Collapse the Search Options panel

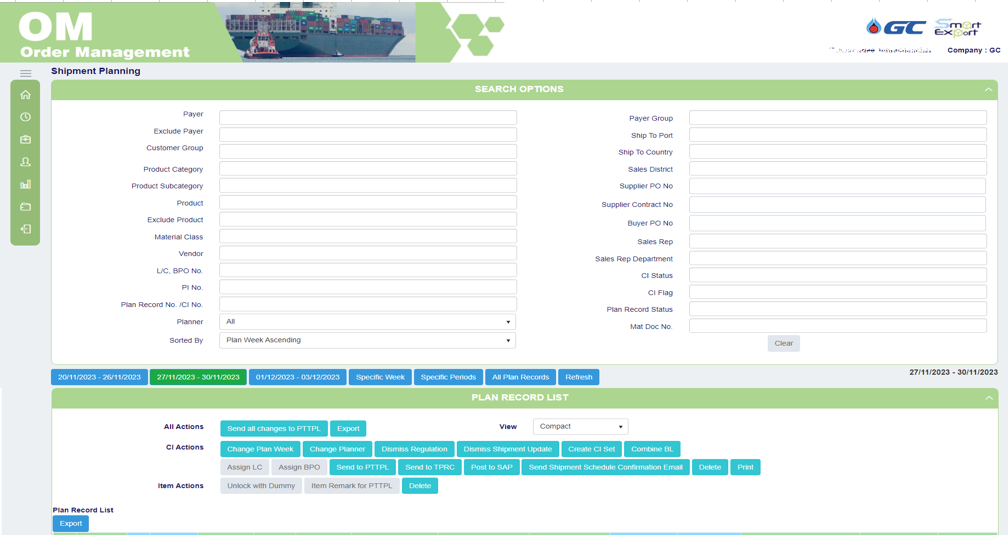(x=988, y=90)
